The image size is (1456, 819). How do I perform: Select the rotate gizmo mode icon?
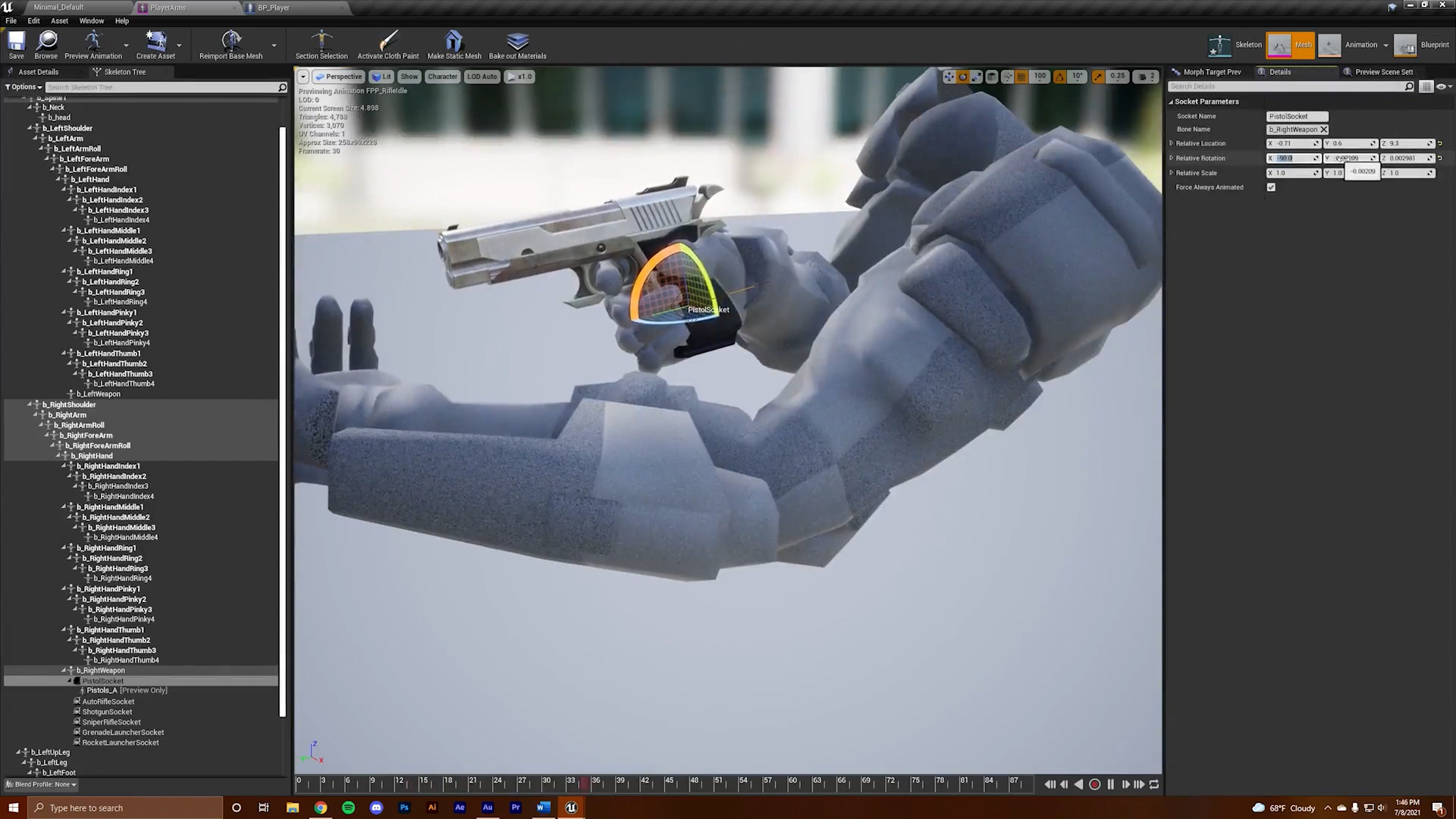coord(963,77)
